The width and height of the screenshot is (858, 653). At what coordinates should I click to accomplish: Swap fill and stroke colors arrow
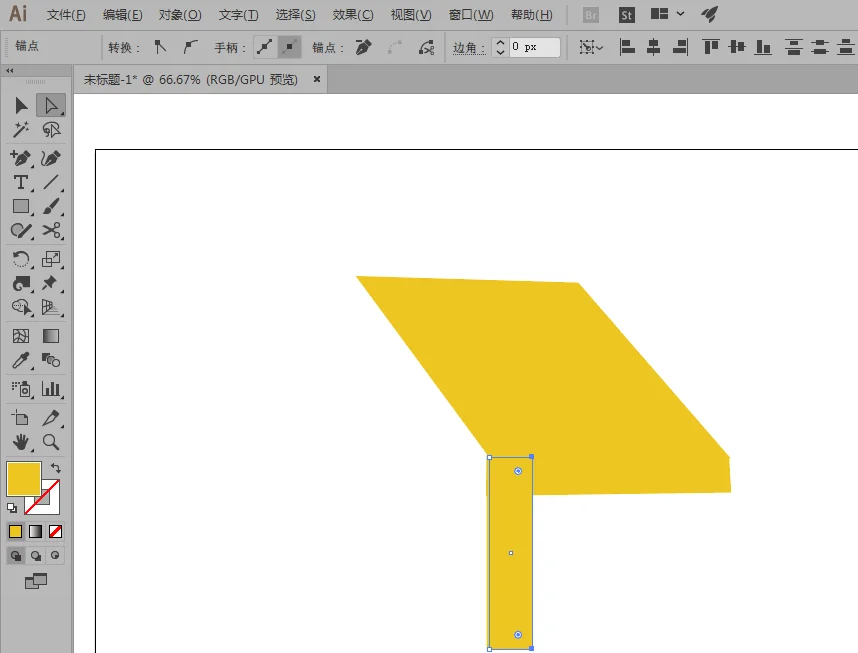click(56, 468)
